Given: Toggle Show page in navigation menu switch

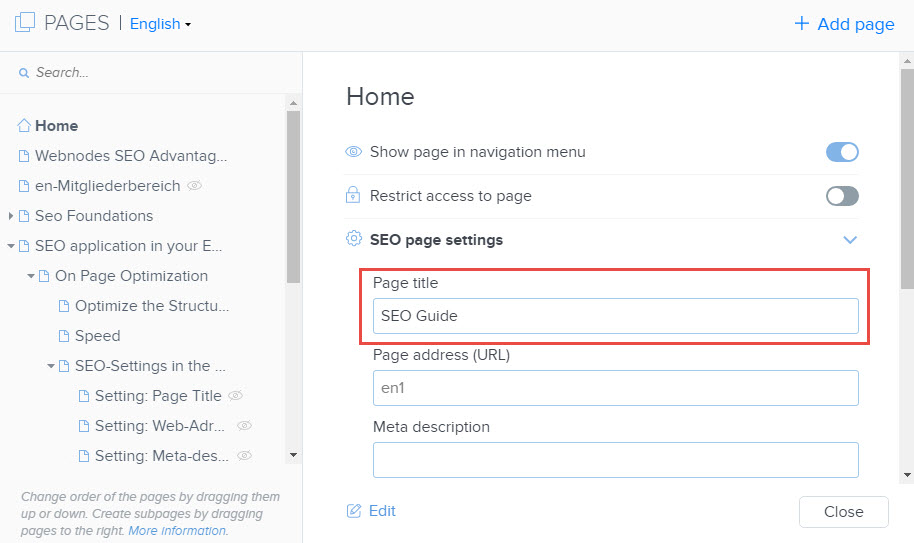Looking at the screenshot, I should pos(842,152).
